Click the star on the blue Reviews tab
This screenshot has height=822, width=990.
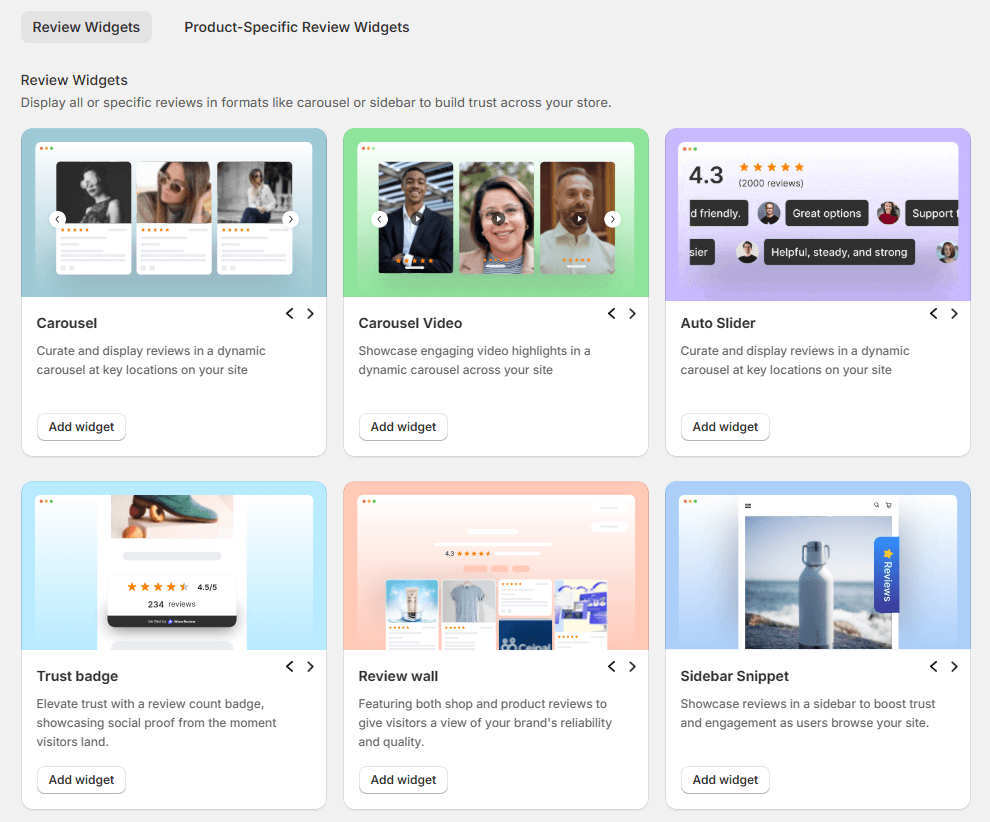888,553
